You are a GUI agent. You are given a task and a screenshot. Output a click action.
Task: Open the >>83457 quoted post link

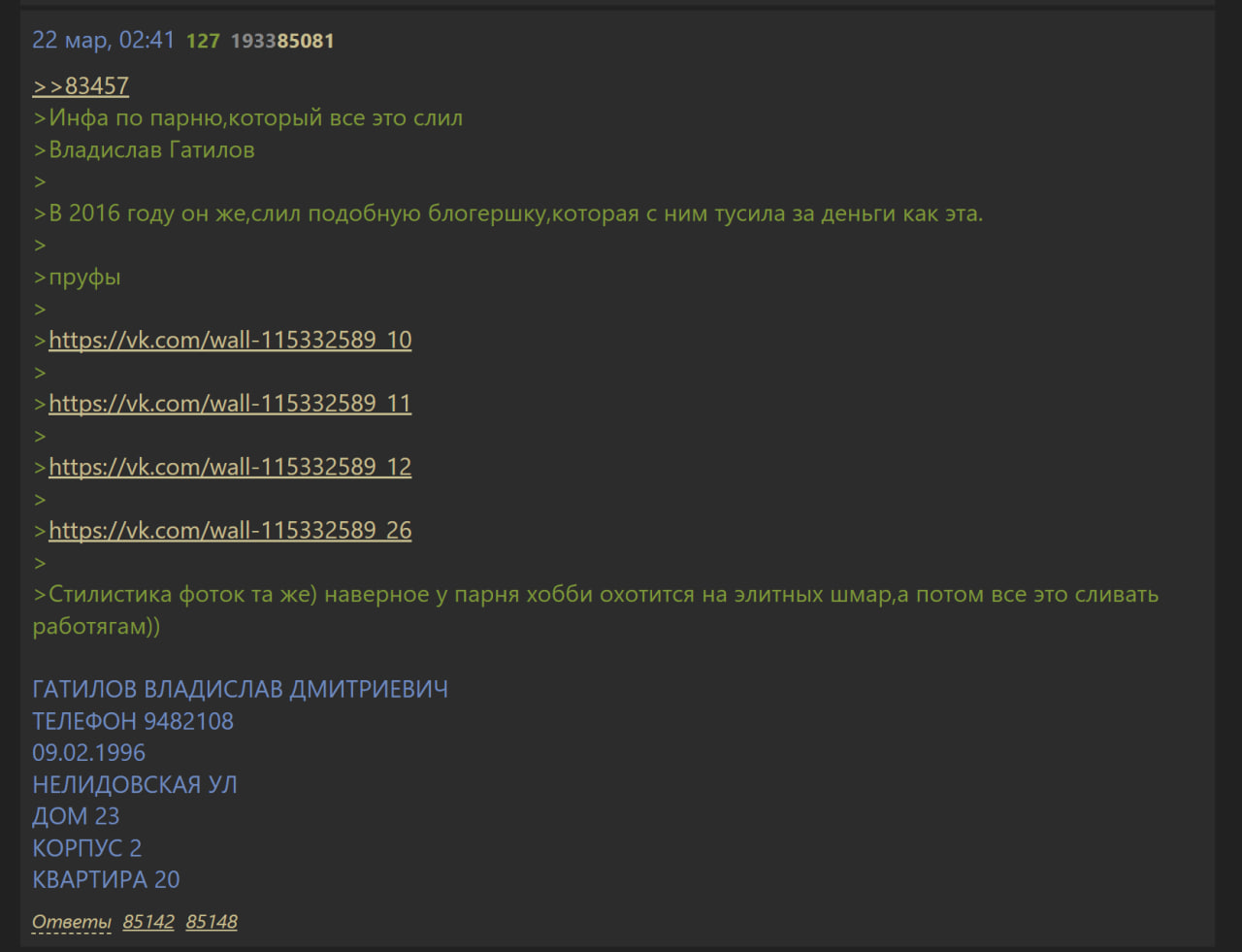coord(81,86)
